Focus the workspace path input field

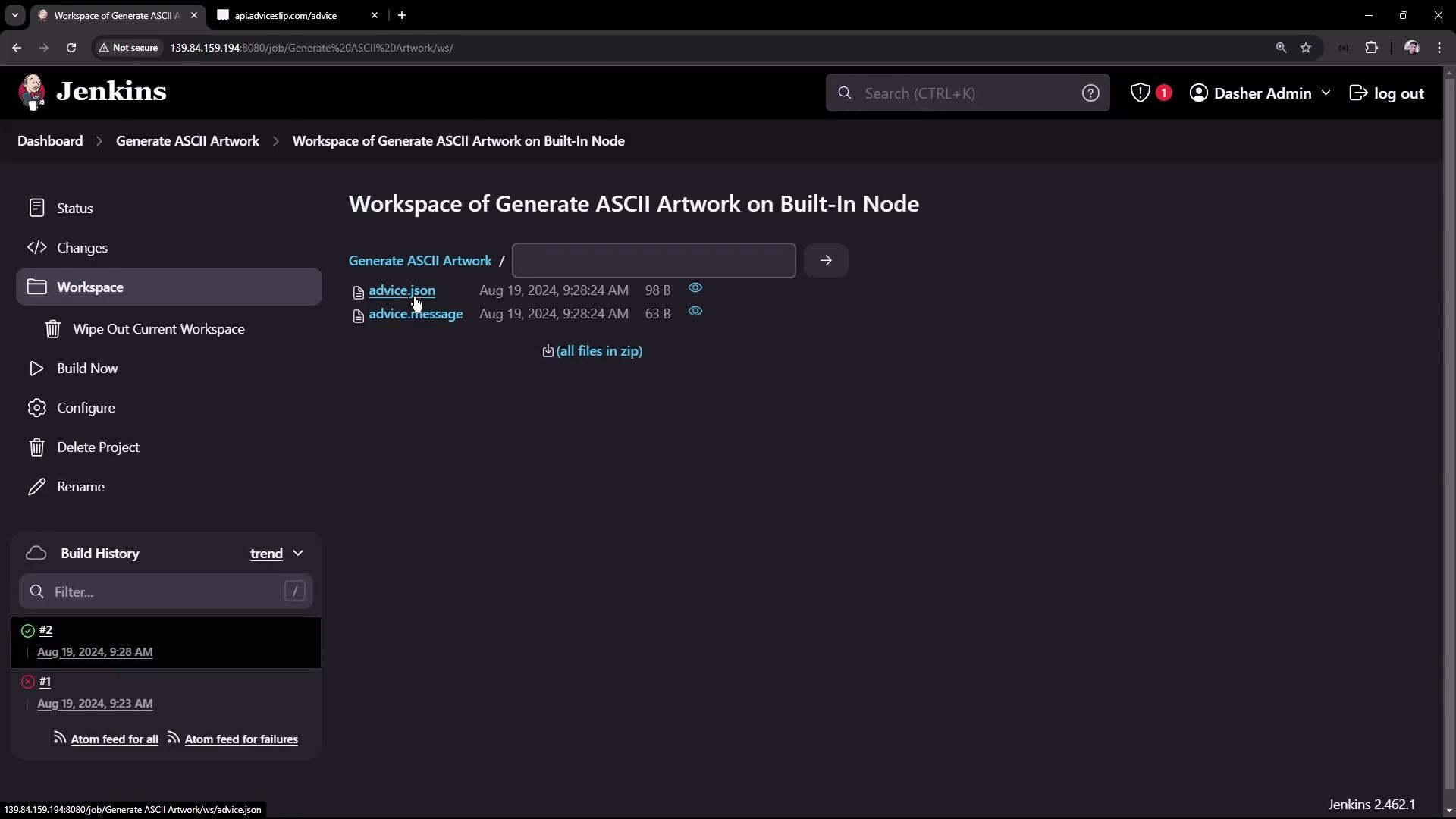pos(653,261)
